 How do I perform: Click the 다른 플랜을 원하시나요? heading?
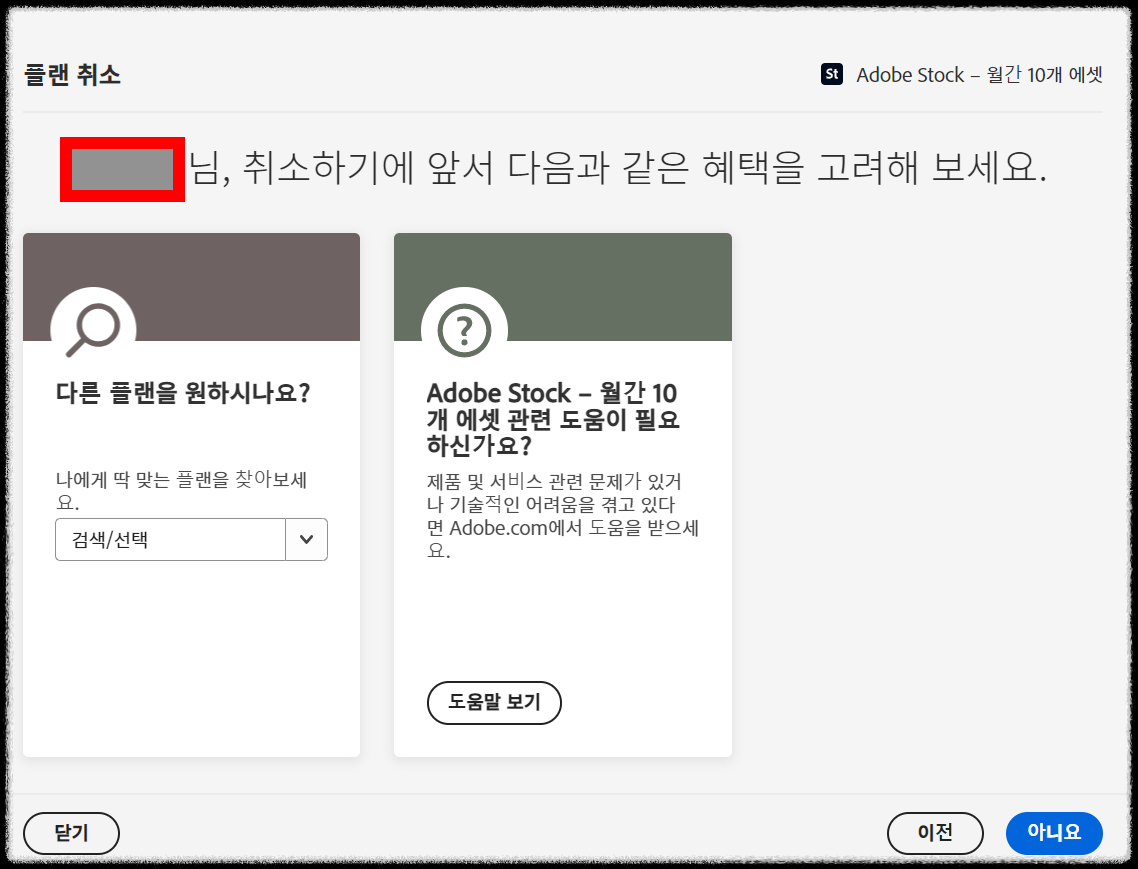(x=183, y=393)
